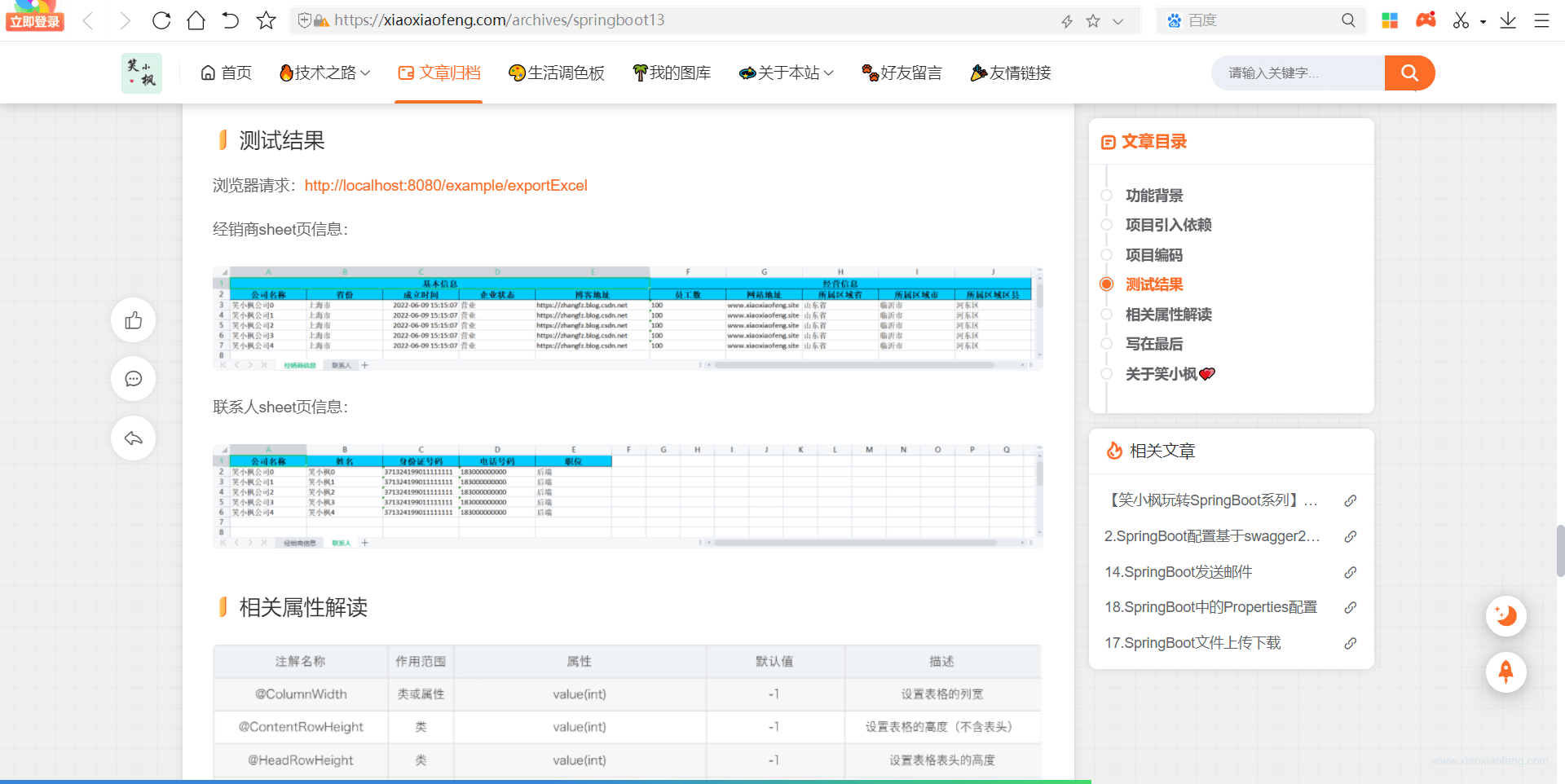1565x784 pixels.
Task: Click the @ContentRowHeight table cell
Action: (301, 727)
